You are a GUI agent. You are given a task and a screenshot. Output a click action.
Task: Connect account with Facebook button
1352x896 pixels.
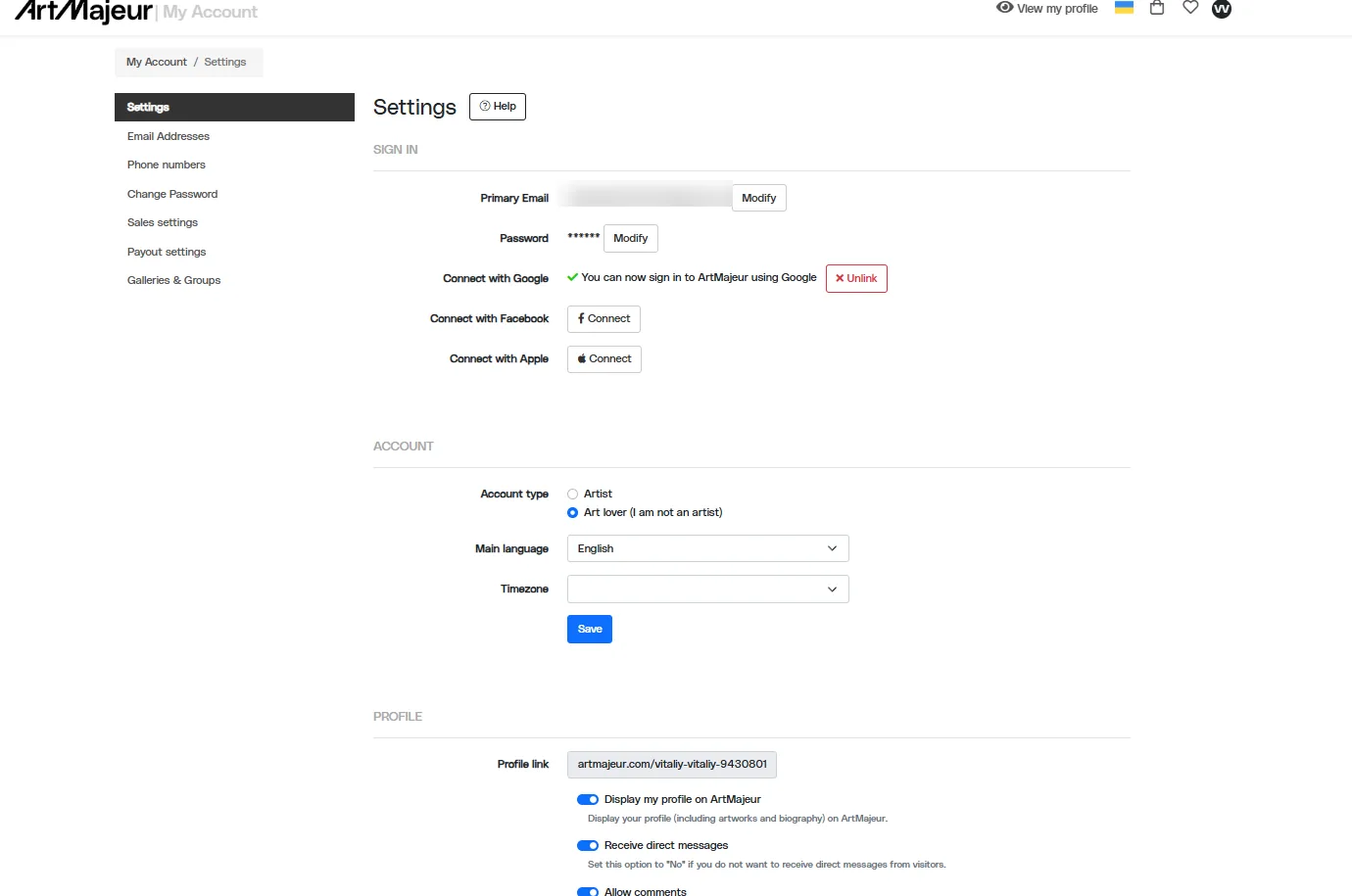(x=604, y=319)
